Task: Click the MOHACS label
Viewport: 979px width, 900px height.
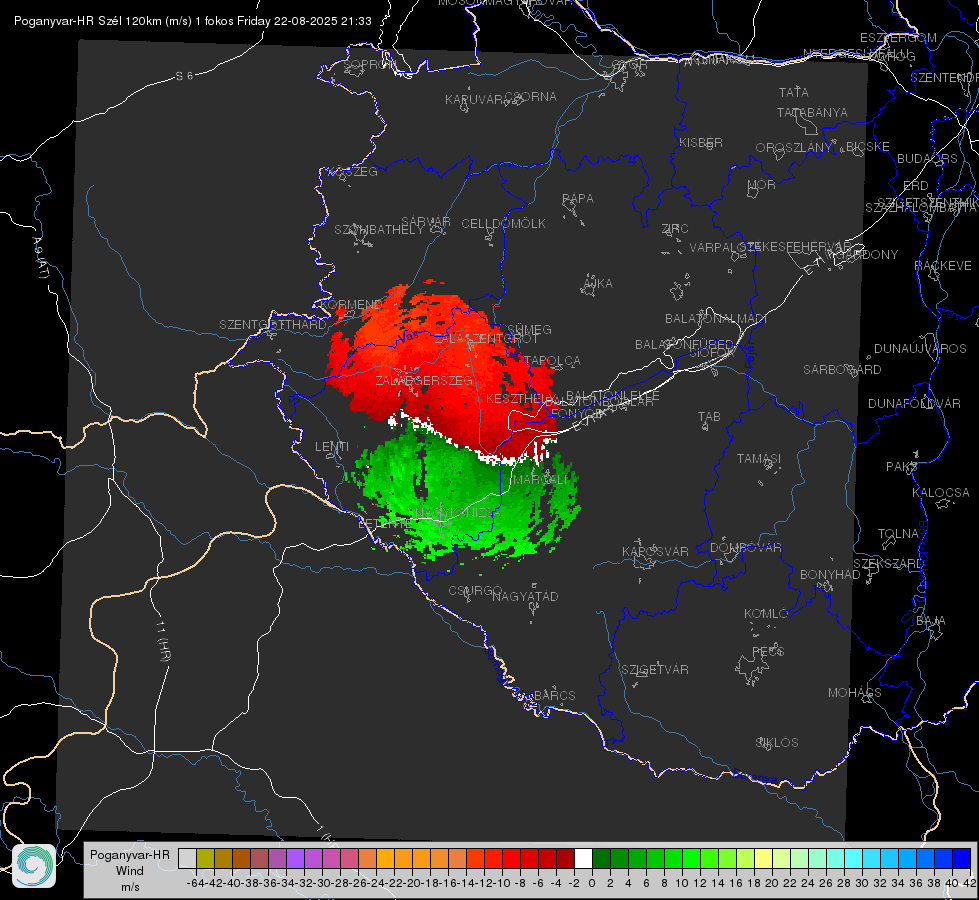Action: pyautogui.click(x=854, y=693)
